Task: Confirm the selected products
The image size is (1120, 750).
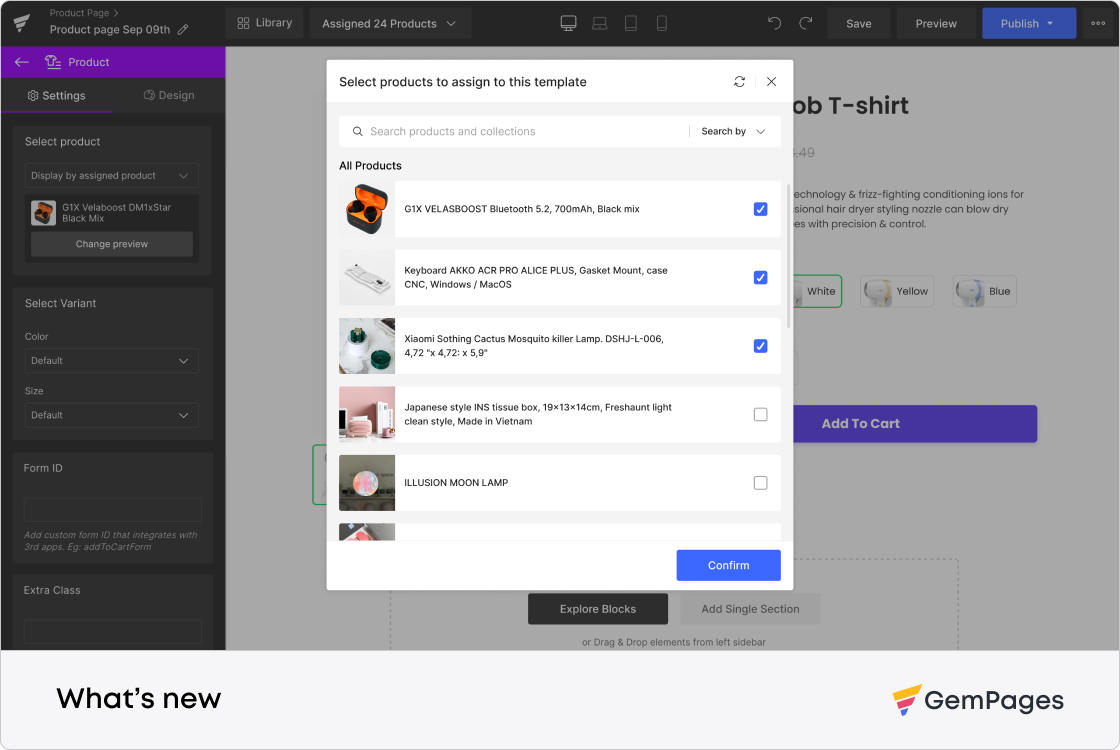Action: click(x=729, y=566)
